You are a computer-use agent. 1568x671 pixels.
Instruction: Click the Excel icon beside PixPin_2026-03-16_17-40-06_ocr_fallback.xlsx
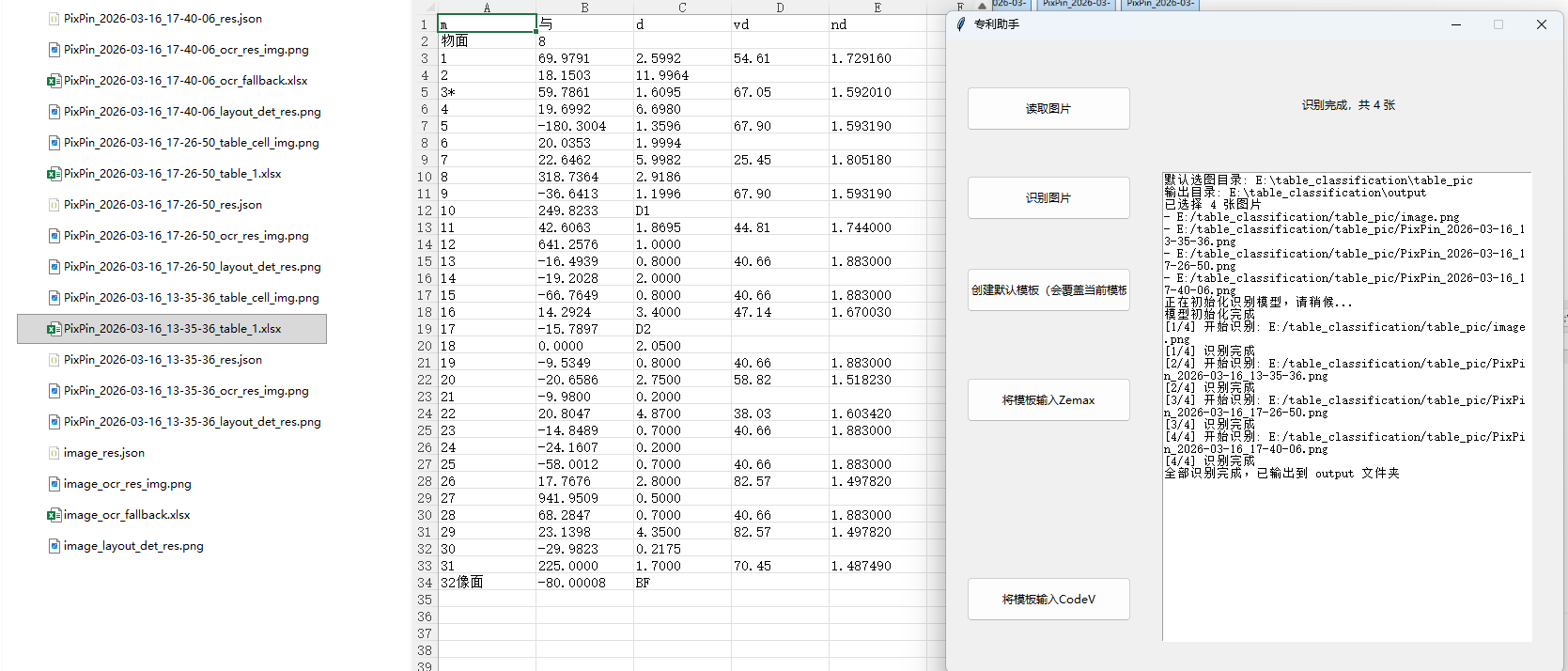pos(54,81)
